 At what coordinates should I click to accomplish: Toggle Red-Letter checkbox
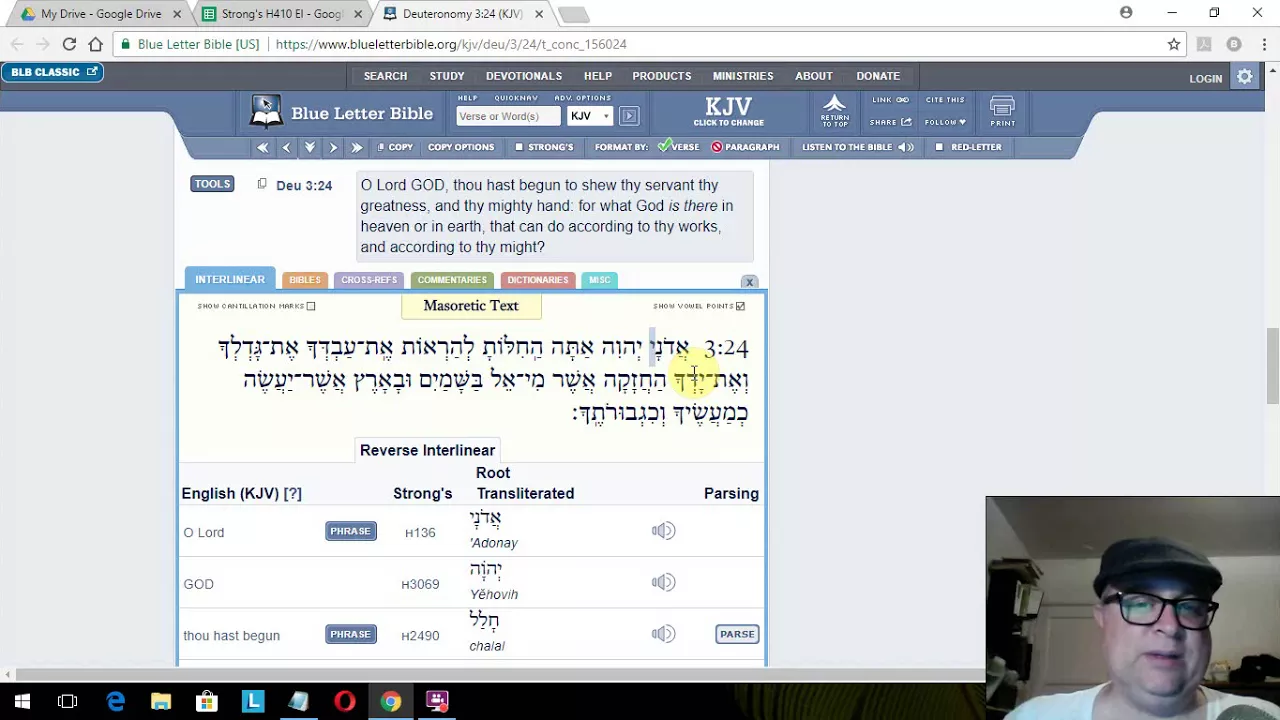pos(938,147)
